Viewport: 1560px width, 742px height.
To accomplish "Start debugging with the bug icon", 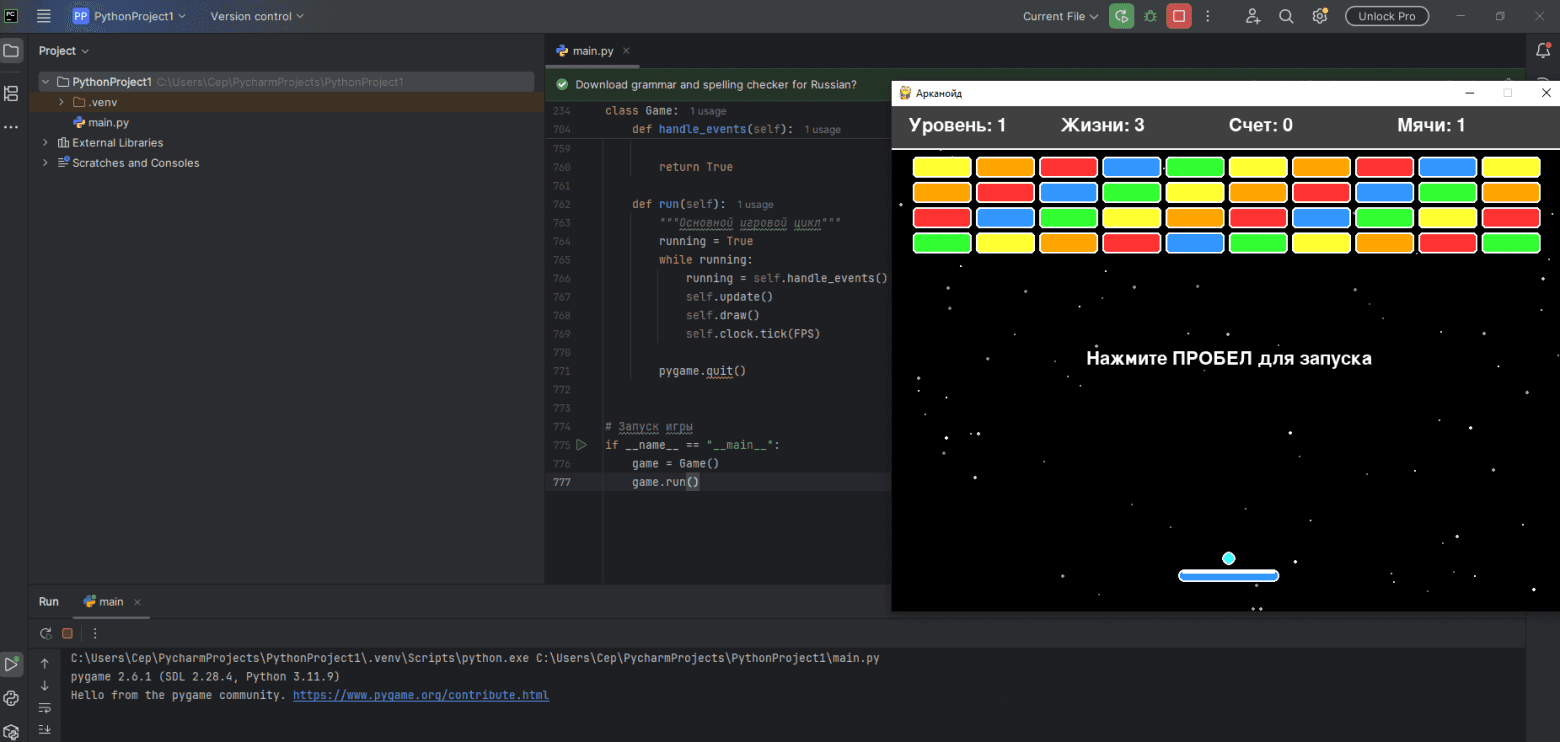I will pyautogui.click(x=1150, y=16).
